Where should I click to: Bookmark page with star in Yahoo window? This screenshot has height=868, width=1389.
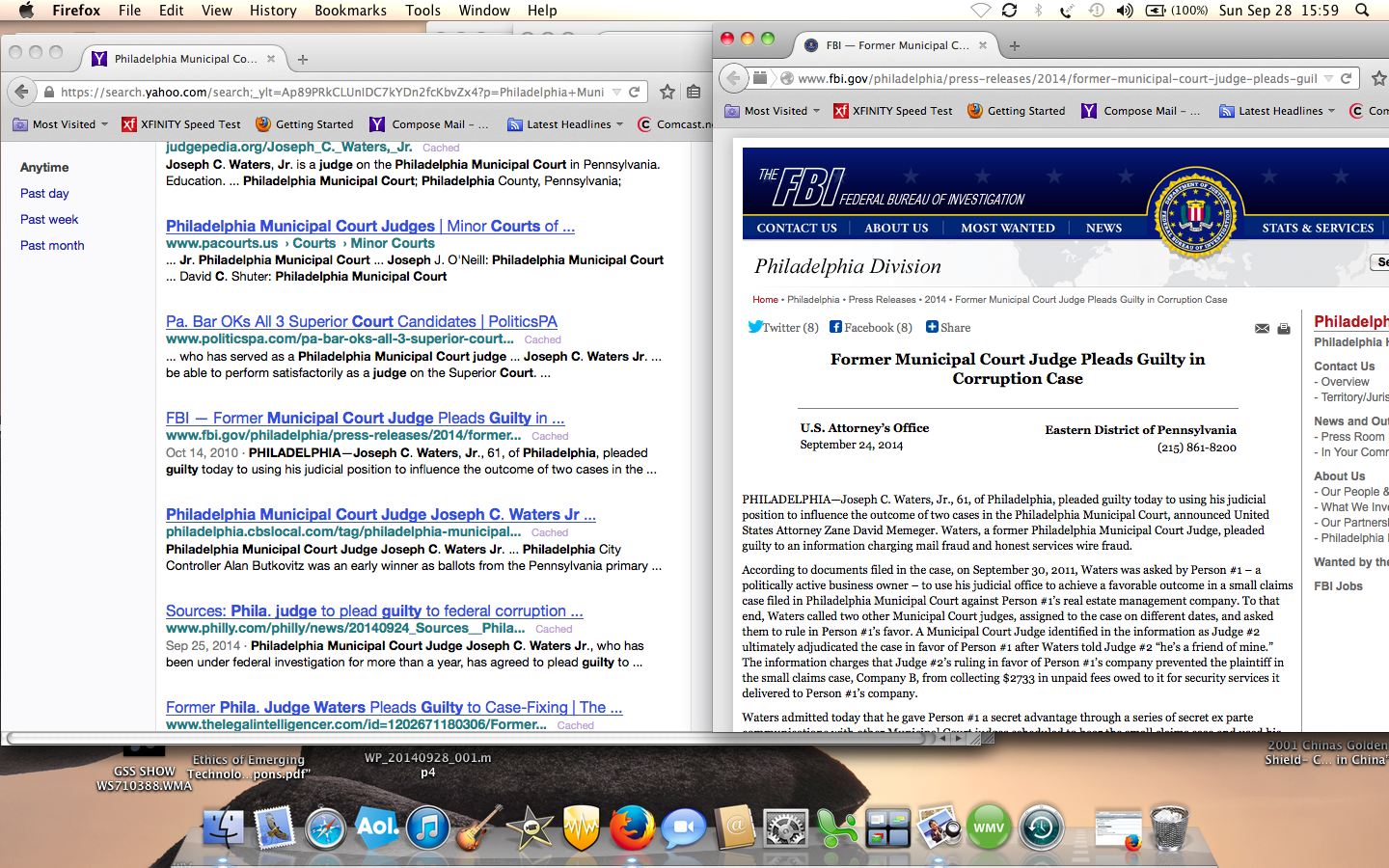[667, 92]
